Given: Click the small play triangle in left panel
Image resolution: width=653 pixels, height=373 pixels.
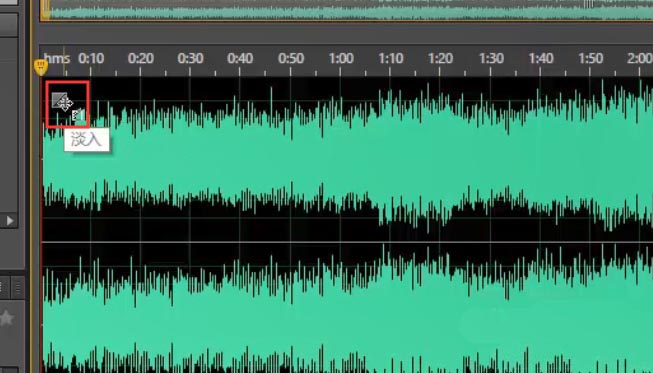Looking at the screenshot, I should point(10,220).
